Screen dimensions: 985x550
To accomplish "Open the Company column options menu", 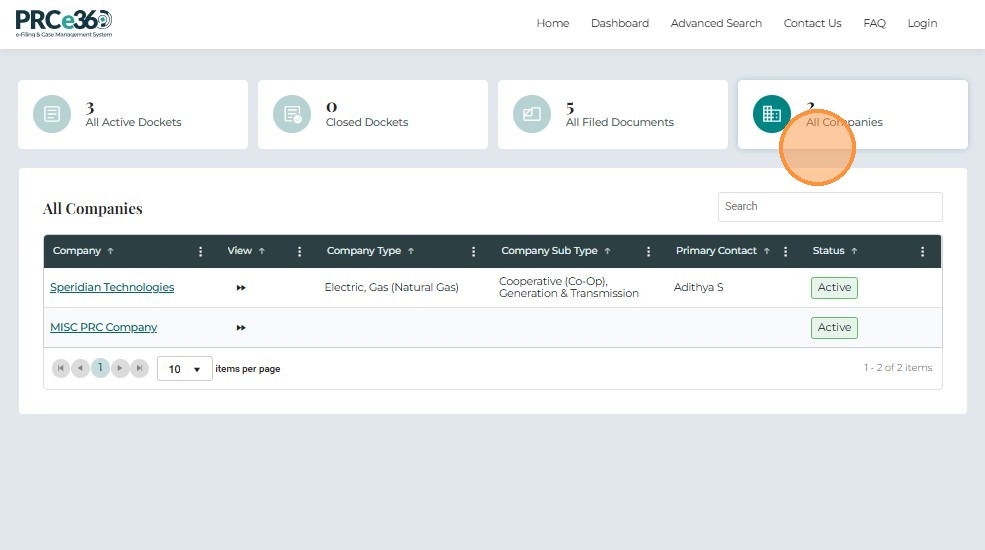I will coord(201,252).
